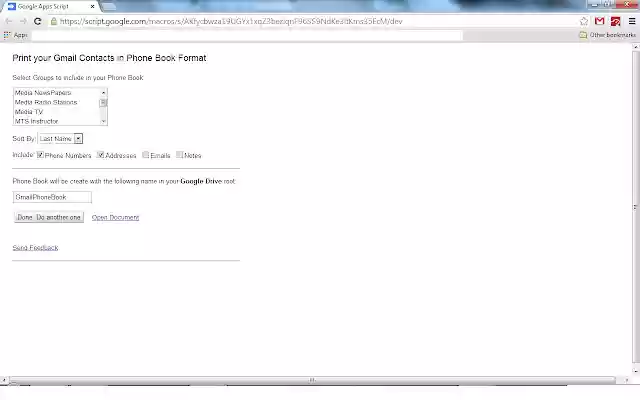
Task: Open the Other bookmarks folder
Action: pyautogui.click(x=607, y=35)
